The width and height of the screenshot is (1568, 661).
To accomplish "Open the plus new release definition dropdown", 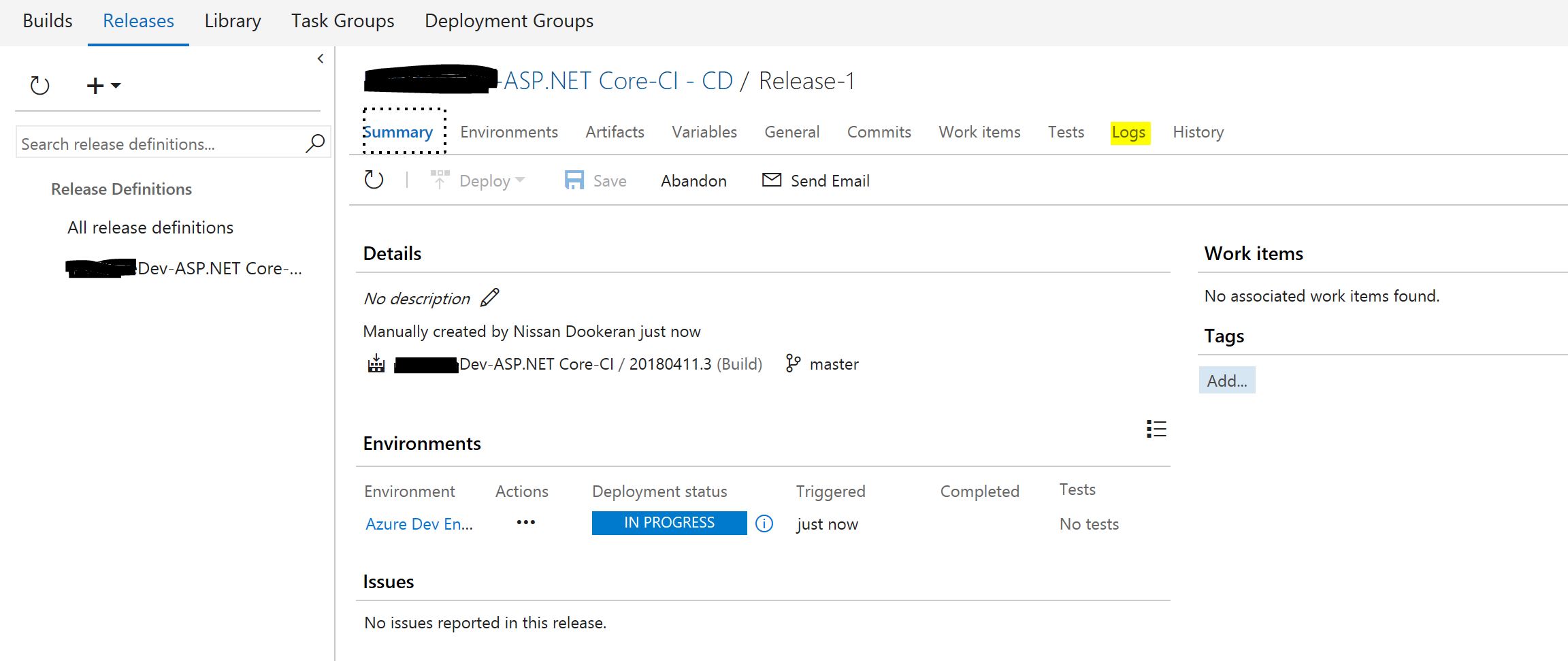I will pos(103,86).
